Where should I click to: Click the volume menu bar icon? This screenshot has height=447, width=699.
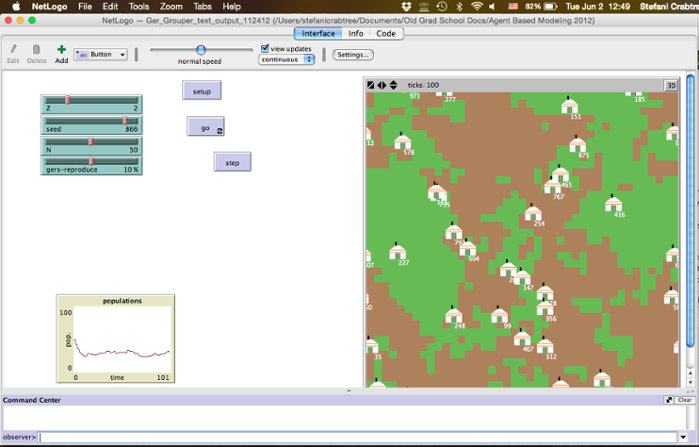[x=492, y=6]
